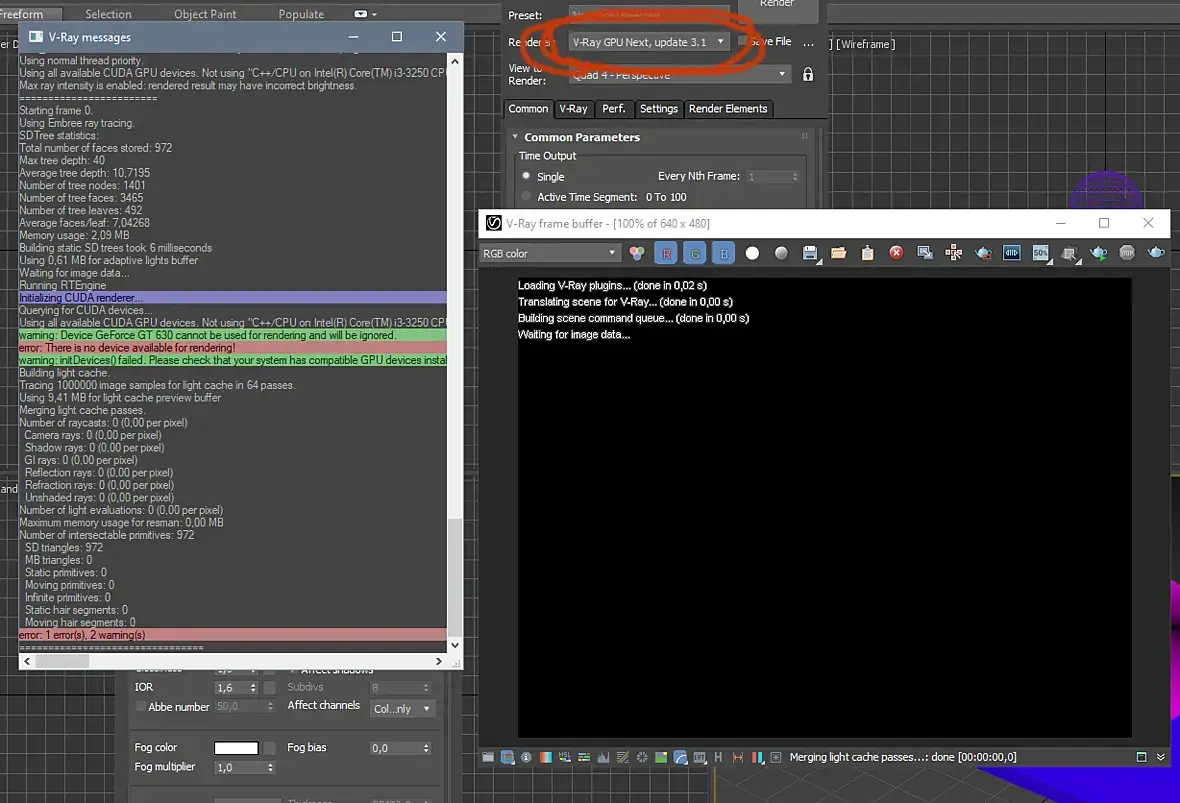Switch to the Settings tab
The width and height of the screenshot is (1180, 803).
click(x=658, y=109)
